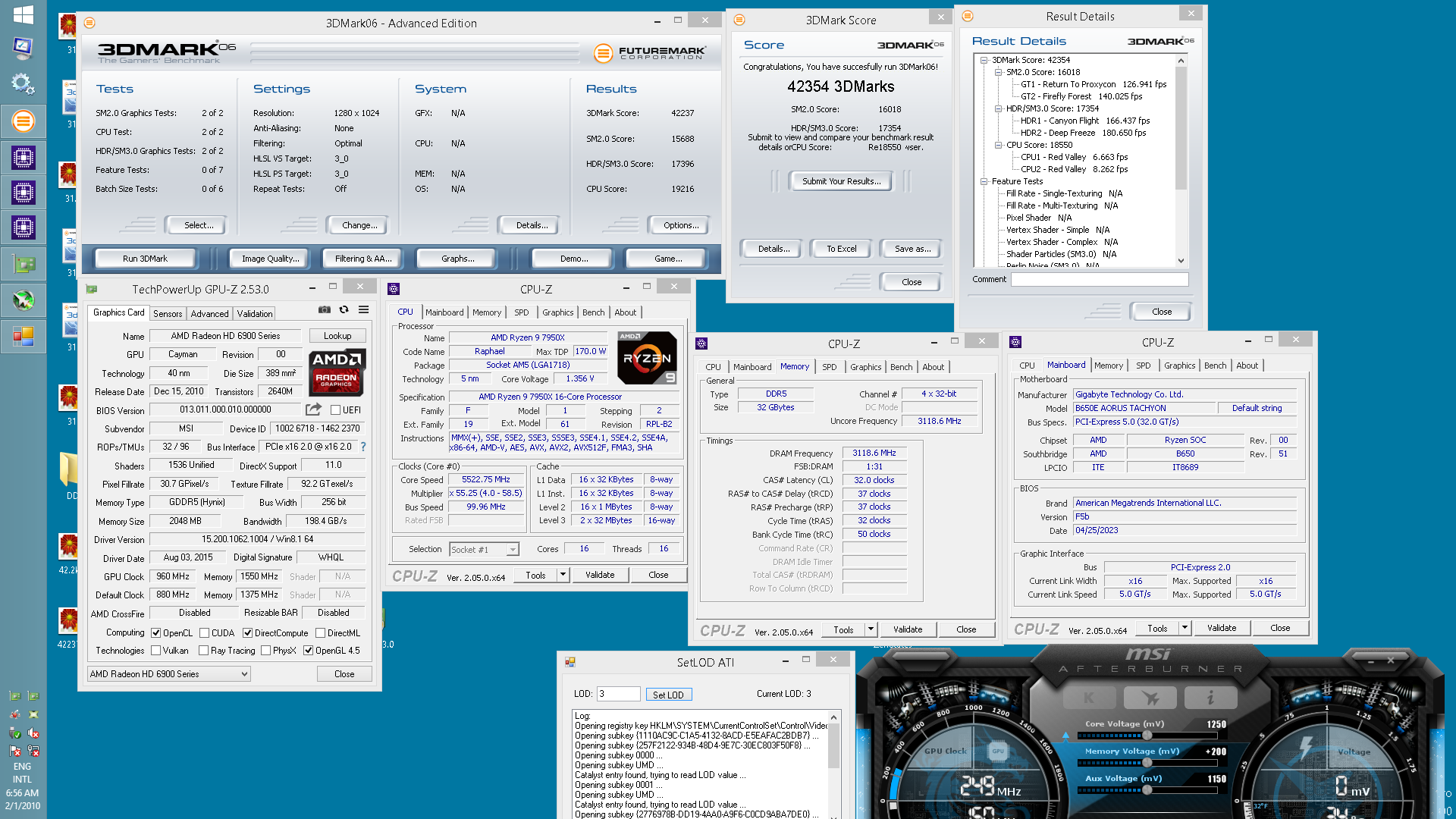The height and width of the screenshot is (819, 1456).
Task: Click the 3DMark06 title bar icon
Action: click(x=89, y=23)
